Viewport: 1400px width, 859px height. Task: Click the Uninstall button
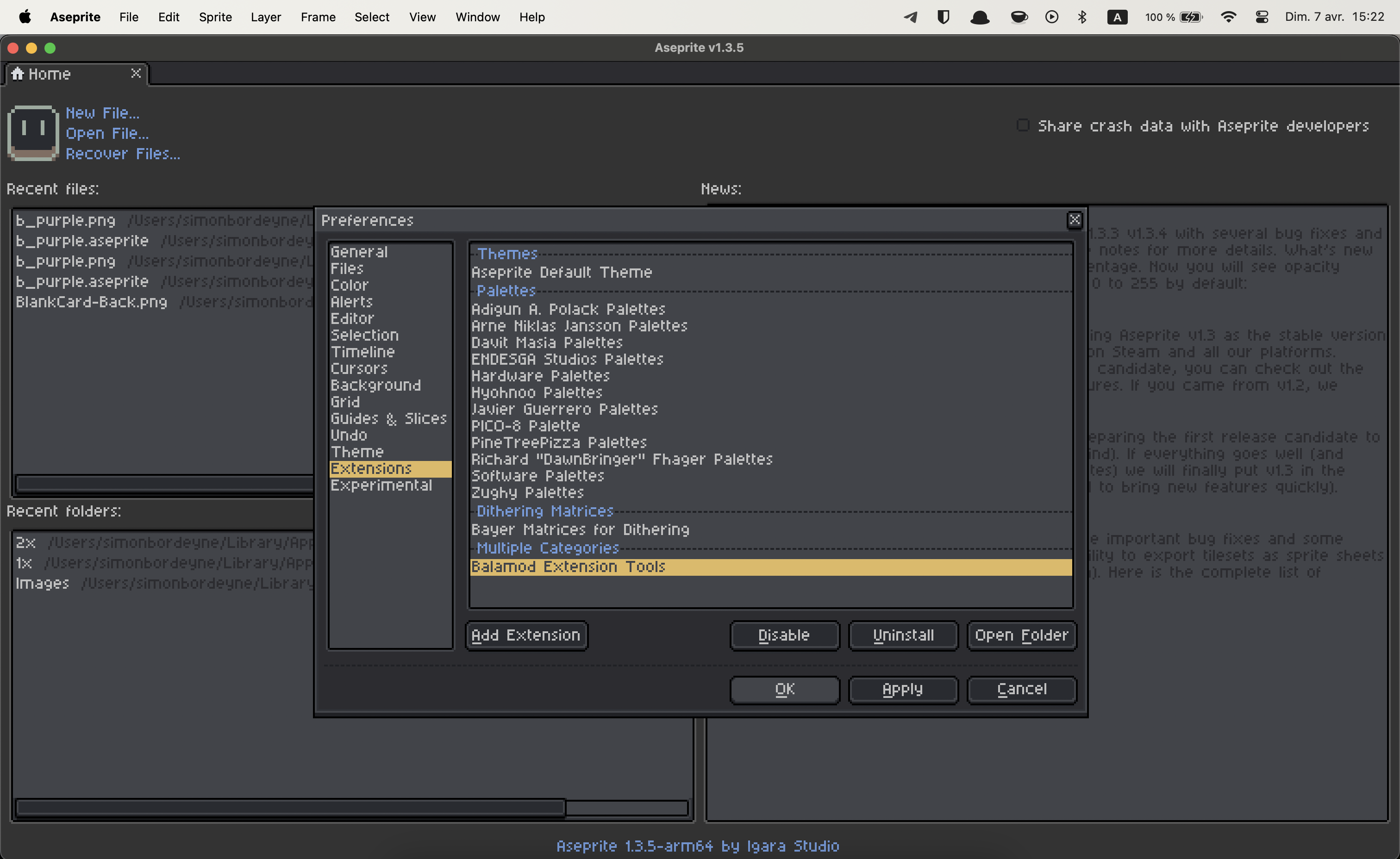click(903, 635)
